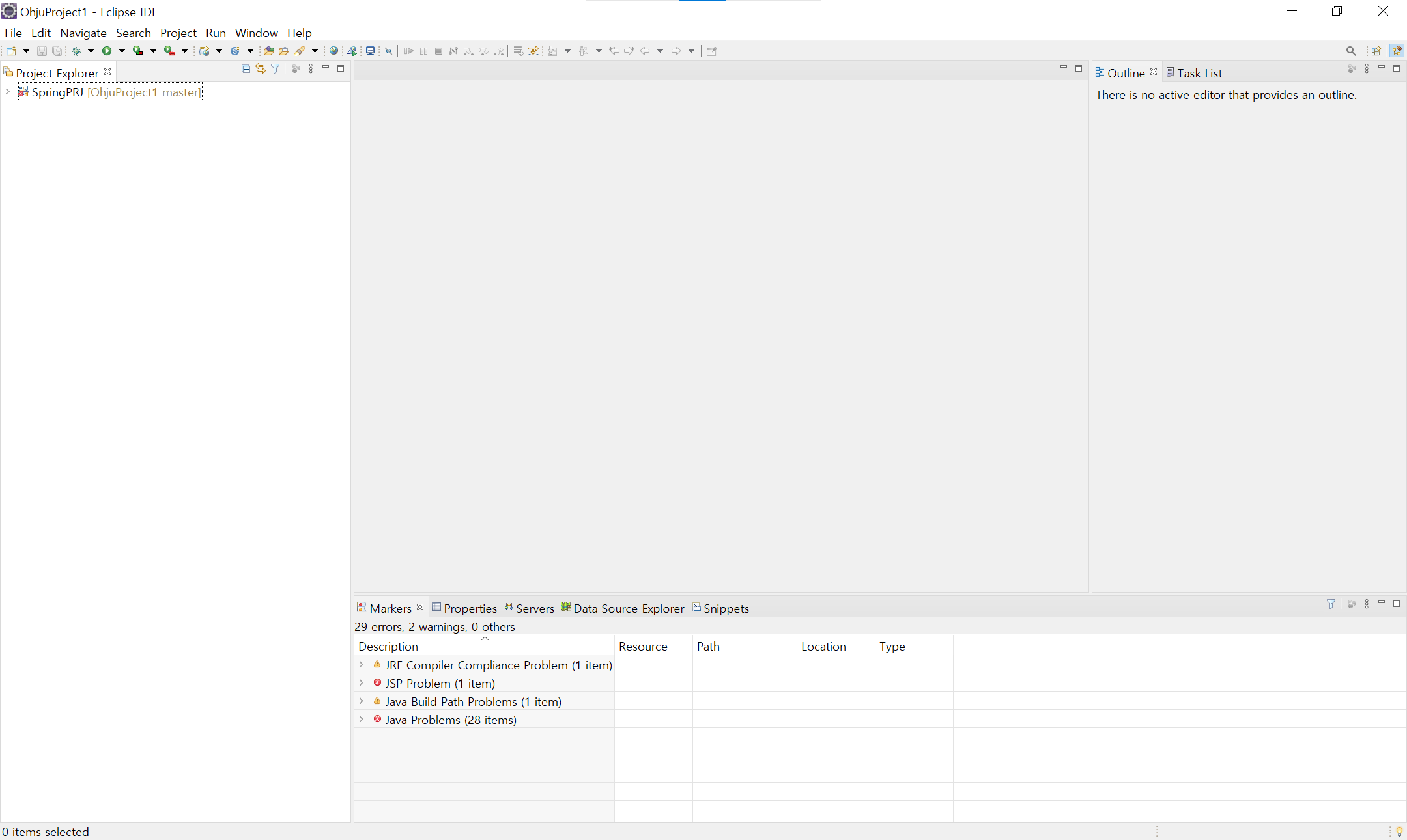Click the Next Annotation icon

552,51
